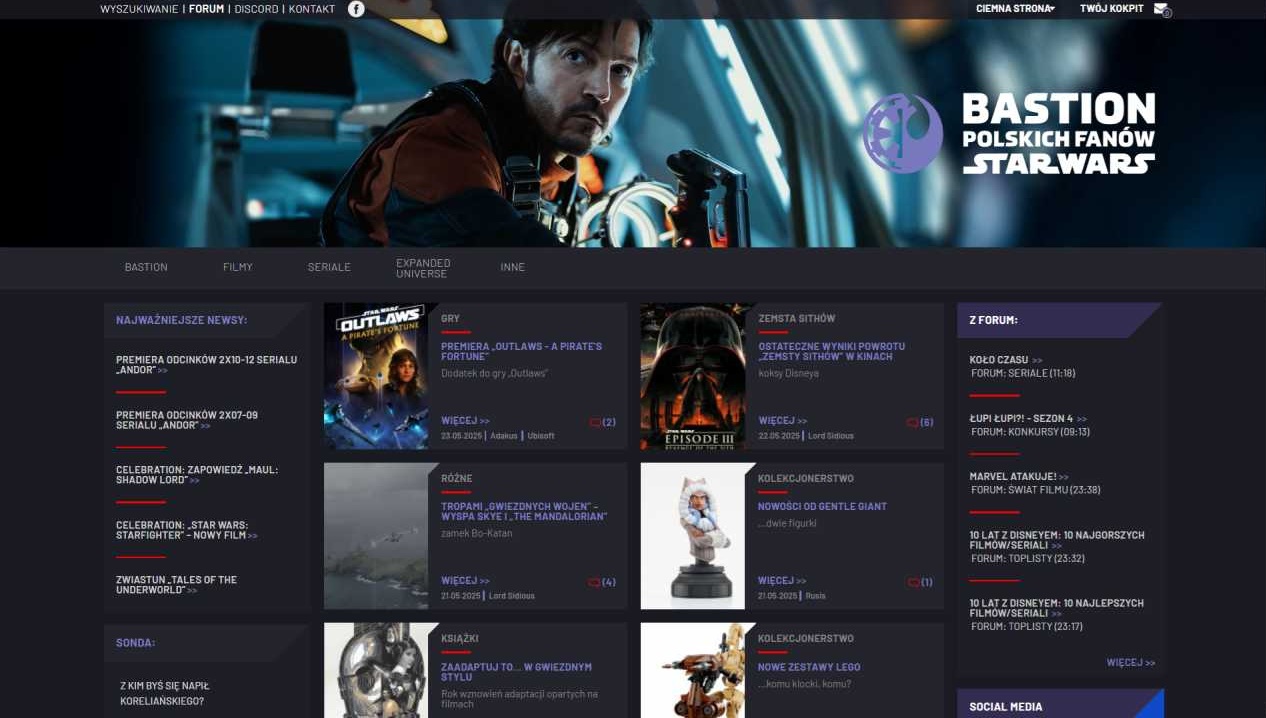Click the Książki category label
Image resolution: width=1266 pixels, height=718 pixels.
tap(460, 639)
